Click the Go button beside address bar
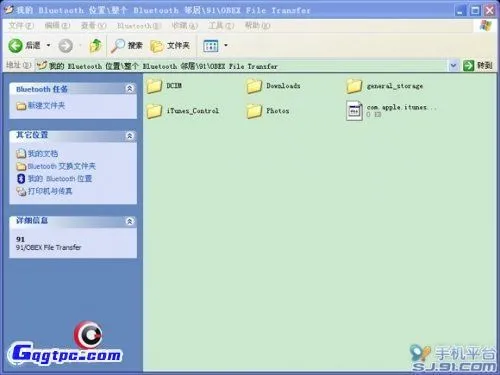The height and width of the screenshot is (375, 500). 477,66
